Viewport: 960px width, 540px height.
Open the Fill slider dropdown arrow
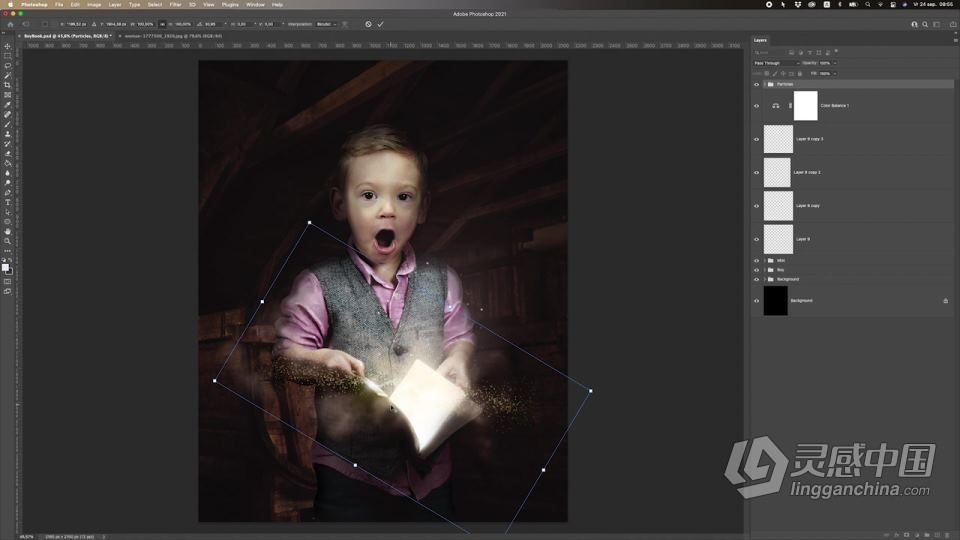point(834,73)
